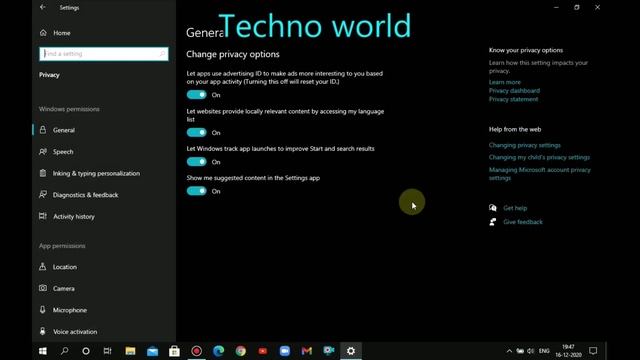
Task: Click the volume icon in system tray
Action: [x=531, y=351]
